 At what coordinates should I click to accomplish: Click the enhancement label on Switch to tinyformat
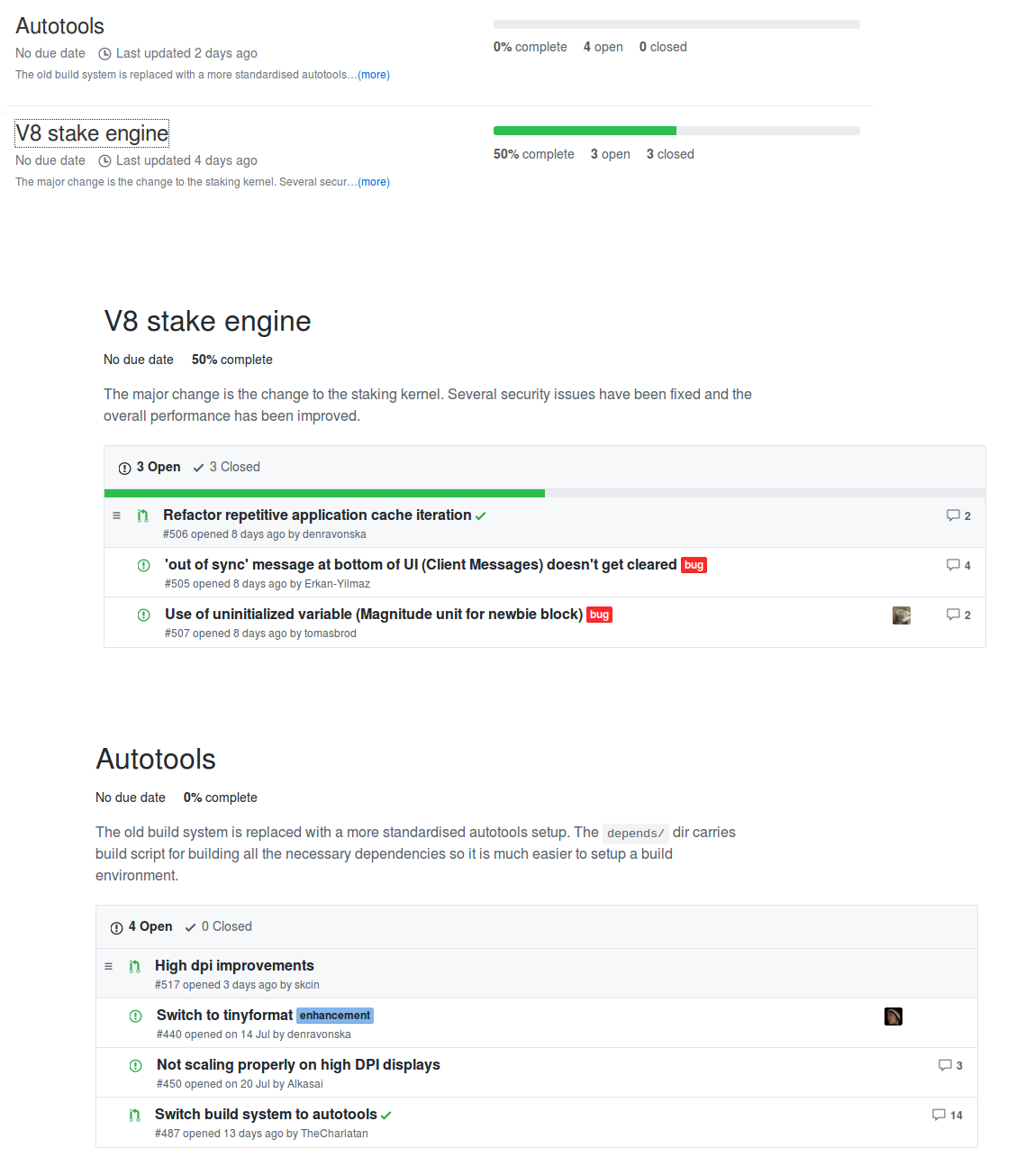335,1016
